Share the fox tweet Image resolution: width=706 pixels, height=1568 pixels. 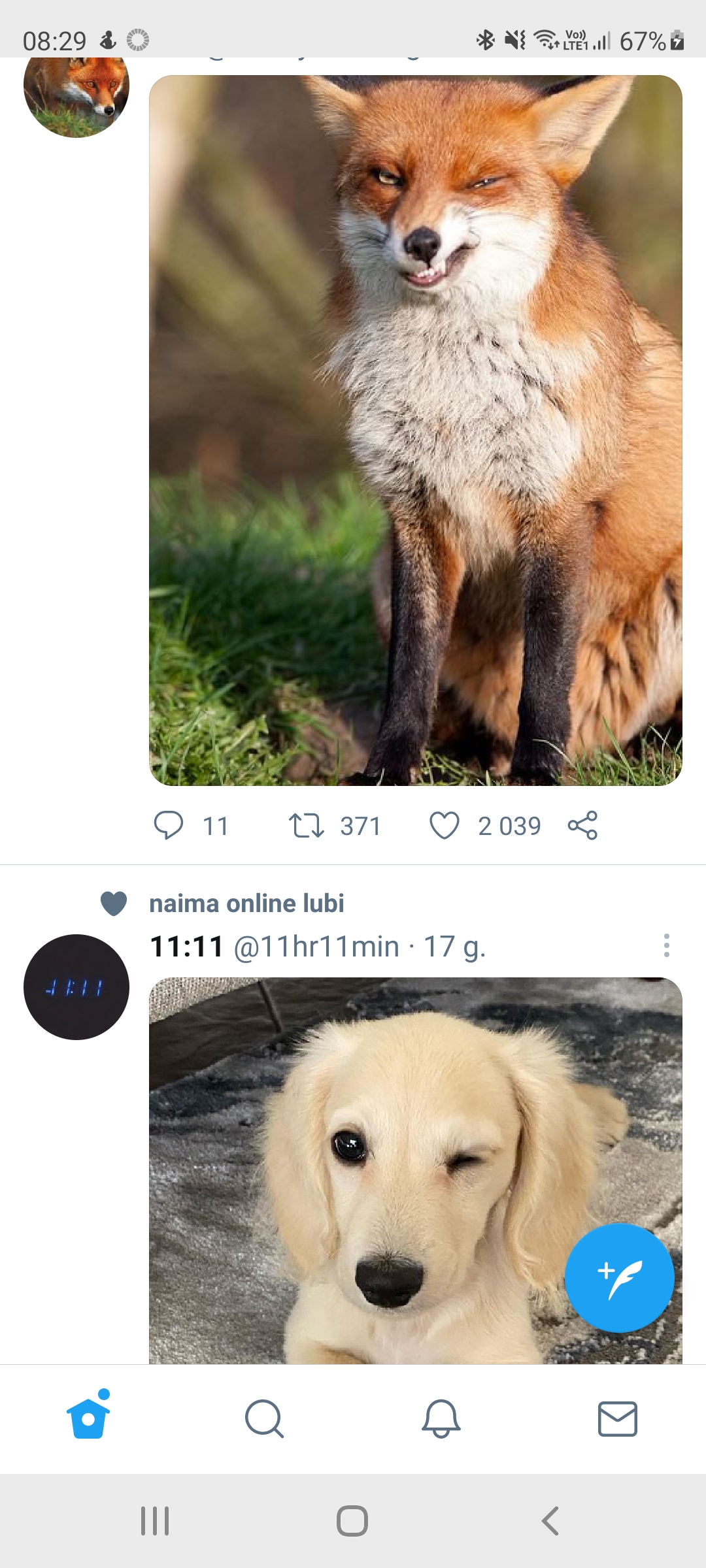(x=582, y=825)
